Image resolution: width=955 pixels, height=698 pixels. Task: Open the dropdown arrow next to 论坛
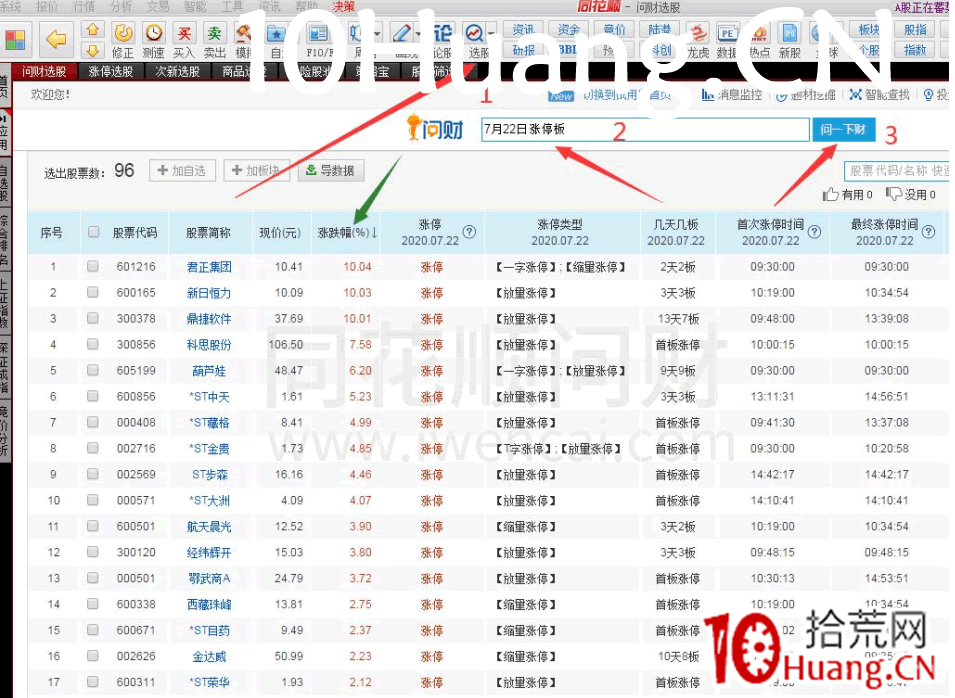click(457, 33)
